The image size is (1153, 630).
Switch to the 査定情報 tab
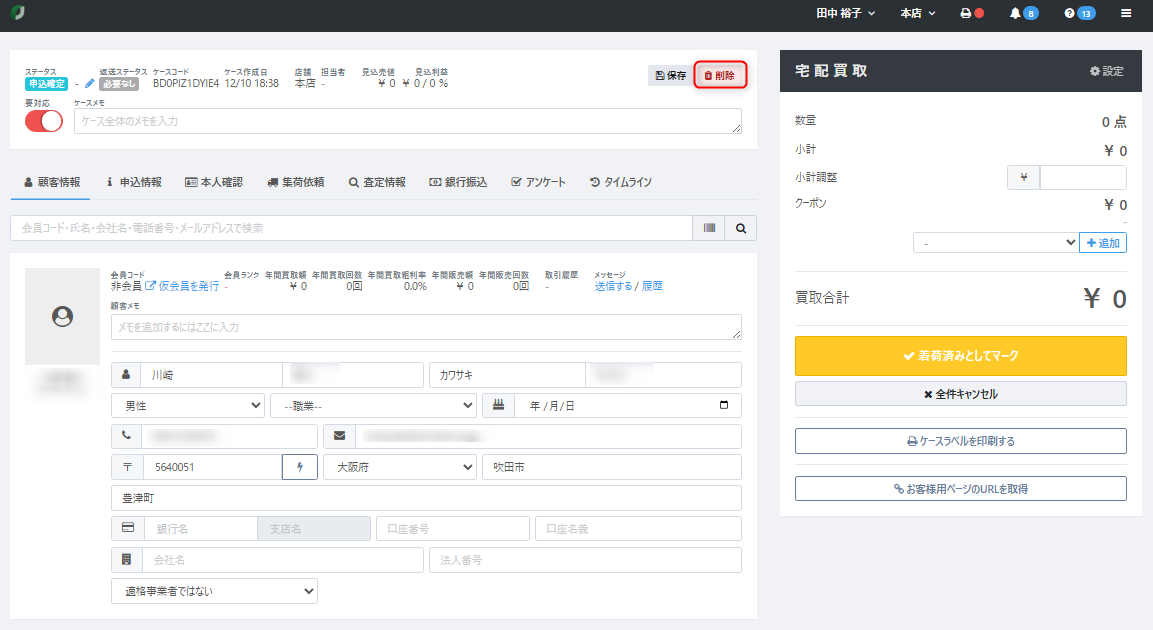377,182
